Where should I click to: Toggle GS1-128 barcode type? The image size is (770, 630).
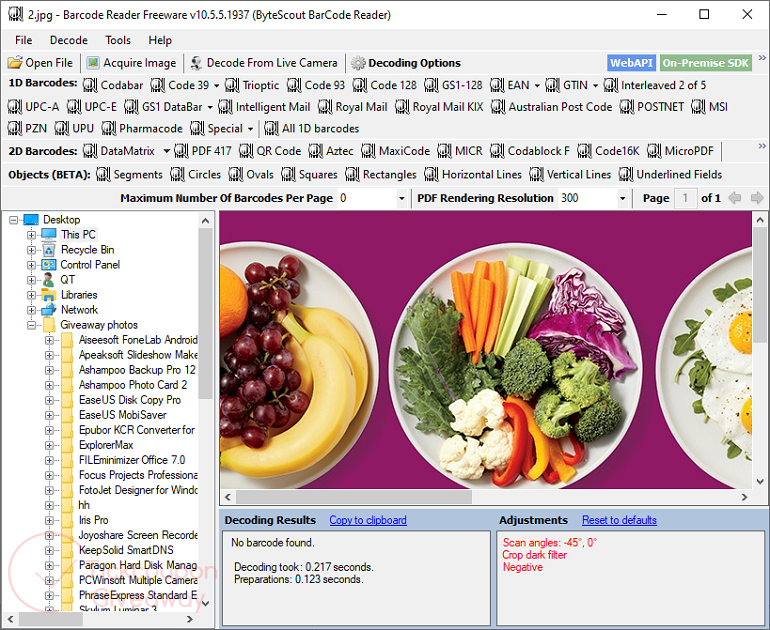pyautogui.click(x=453, y=85)
